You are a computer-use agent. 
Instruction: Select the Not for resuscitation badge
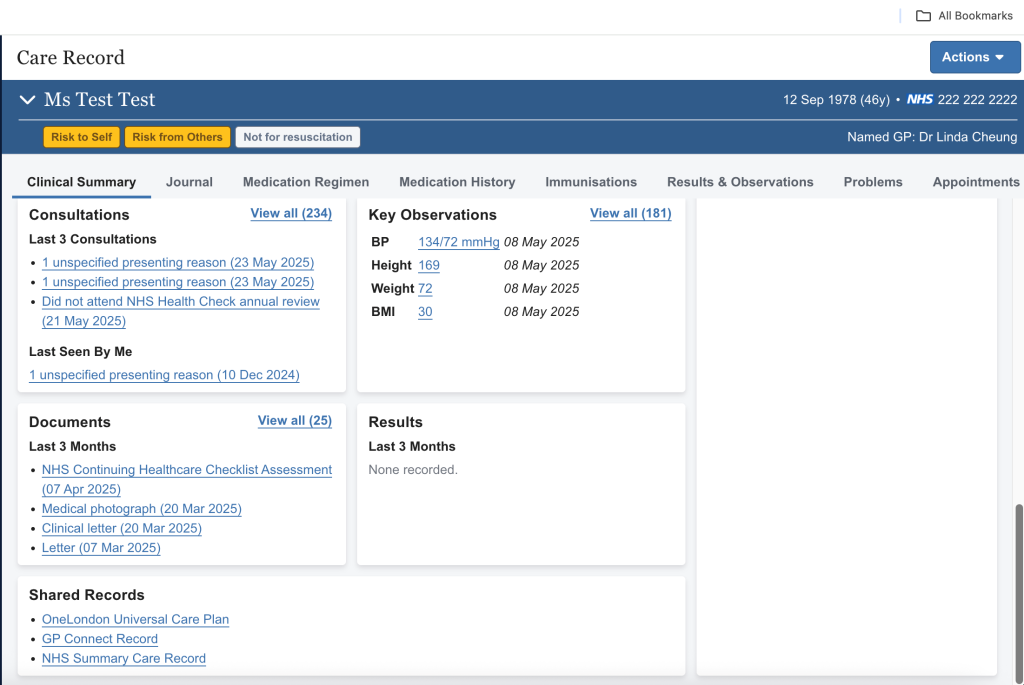297,137
